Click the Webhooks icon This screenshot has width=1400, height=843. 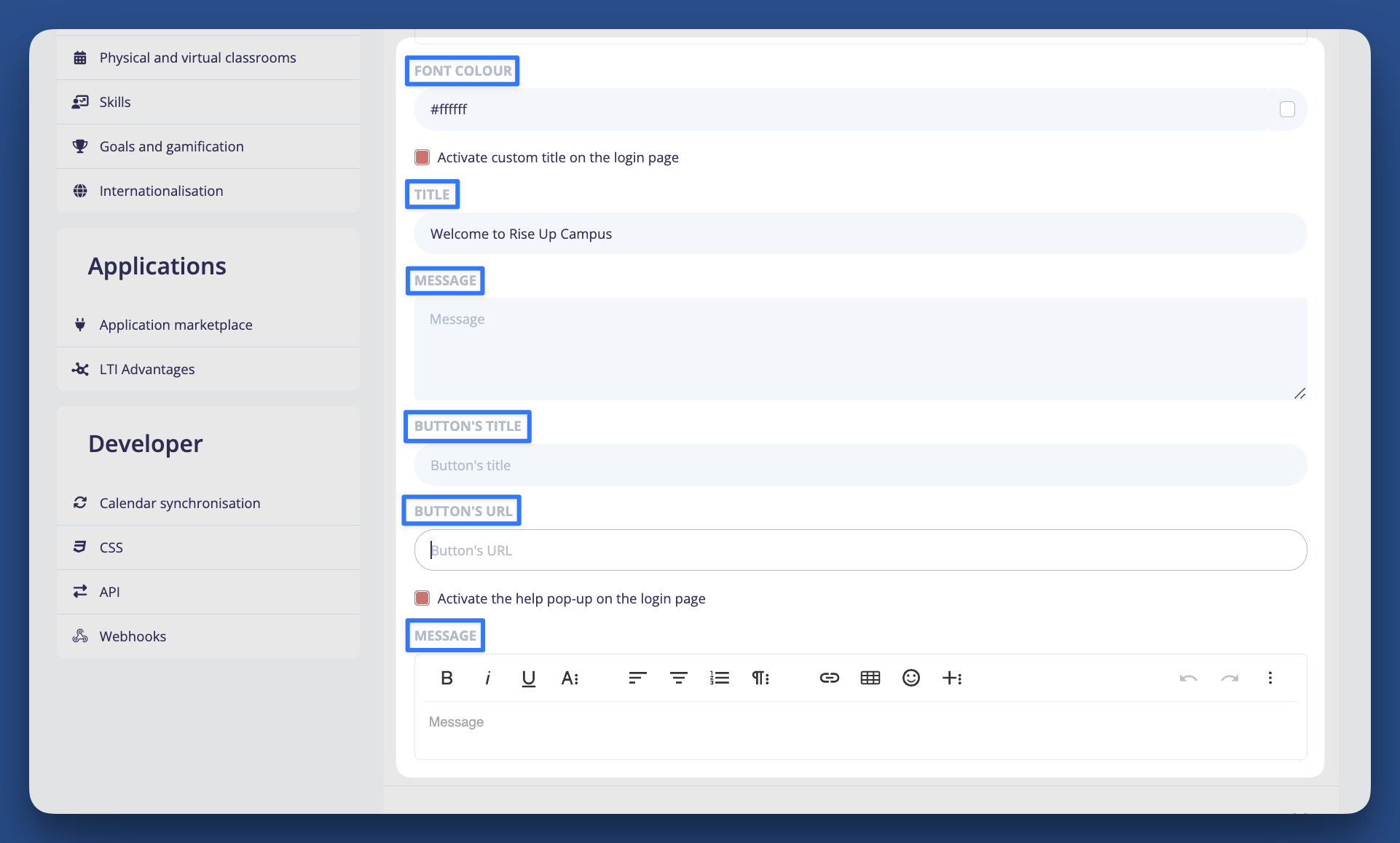click(x=80, y=636)
